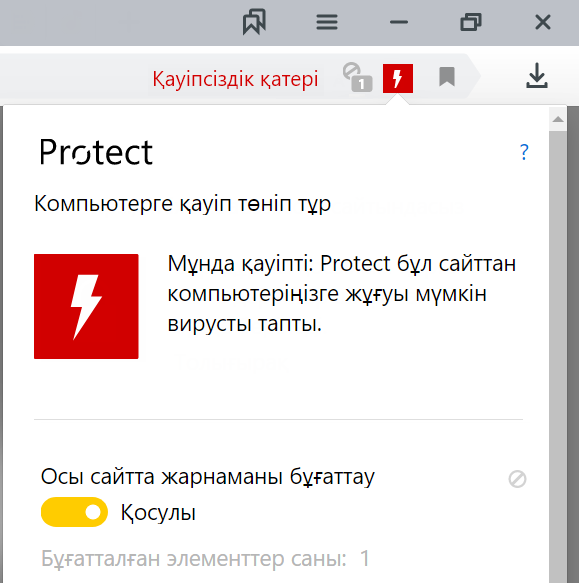This screenshot has height=583, width=579.
Task: Click the ad blocker icon with badge 1
Action: pyautogui.click(x=357, y=77)
